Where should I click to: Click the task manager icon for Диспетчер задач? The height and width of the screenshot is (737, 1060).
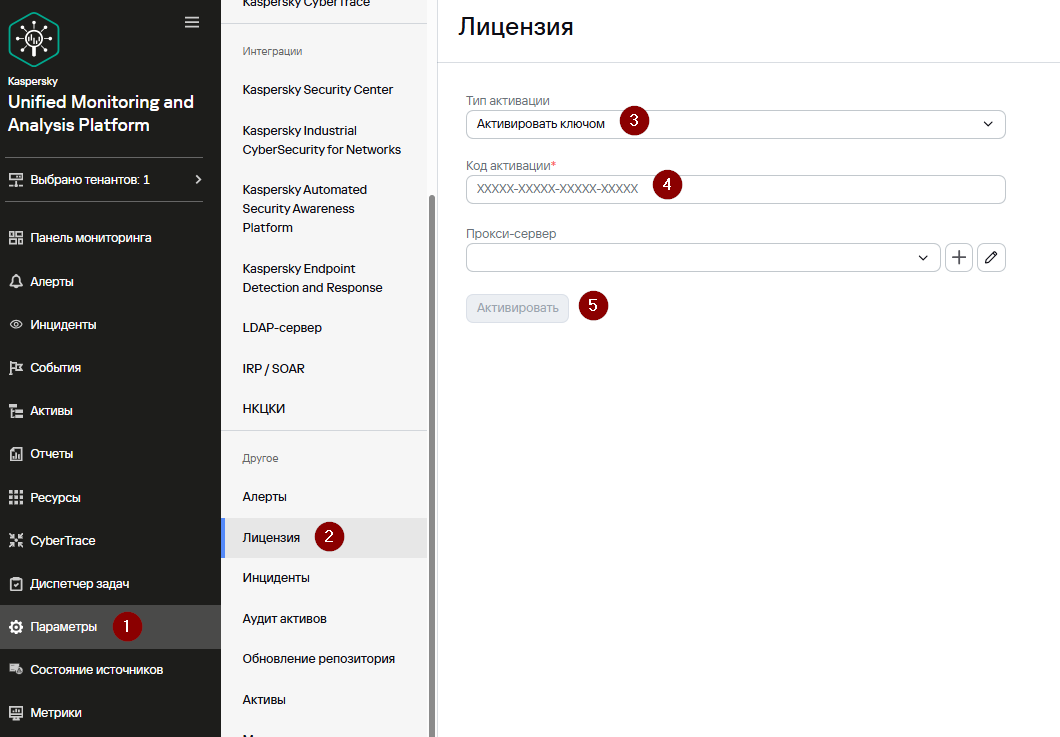[x=16, y=584]
